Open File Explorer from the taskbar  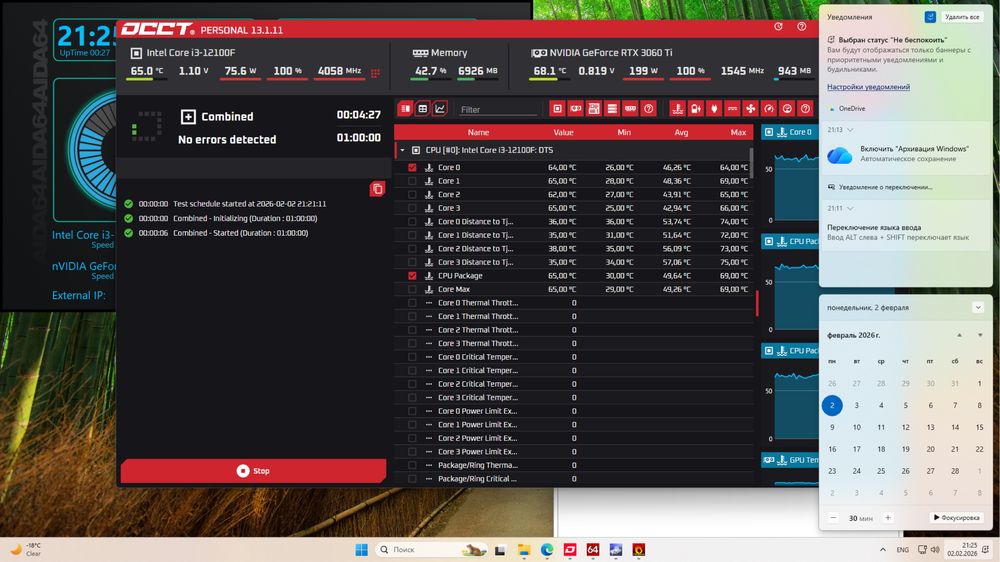pyautogui.click(x=524, y=550)
